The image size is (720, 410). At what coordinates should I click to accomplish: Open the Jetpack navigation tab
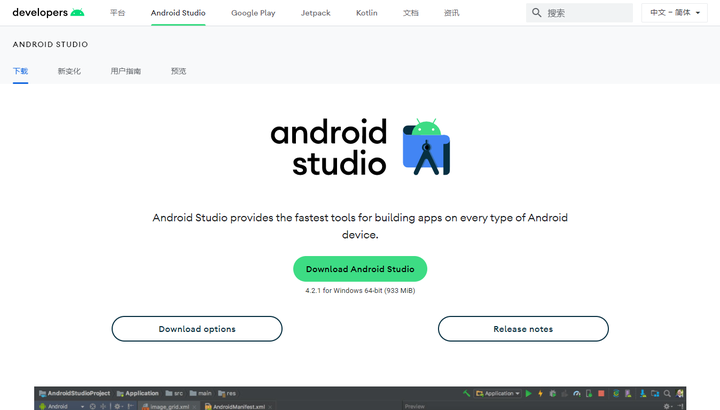tap(315, 13)
